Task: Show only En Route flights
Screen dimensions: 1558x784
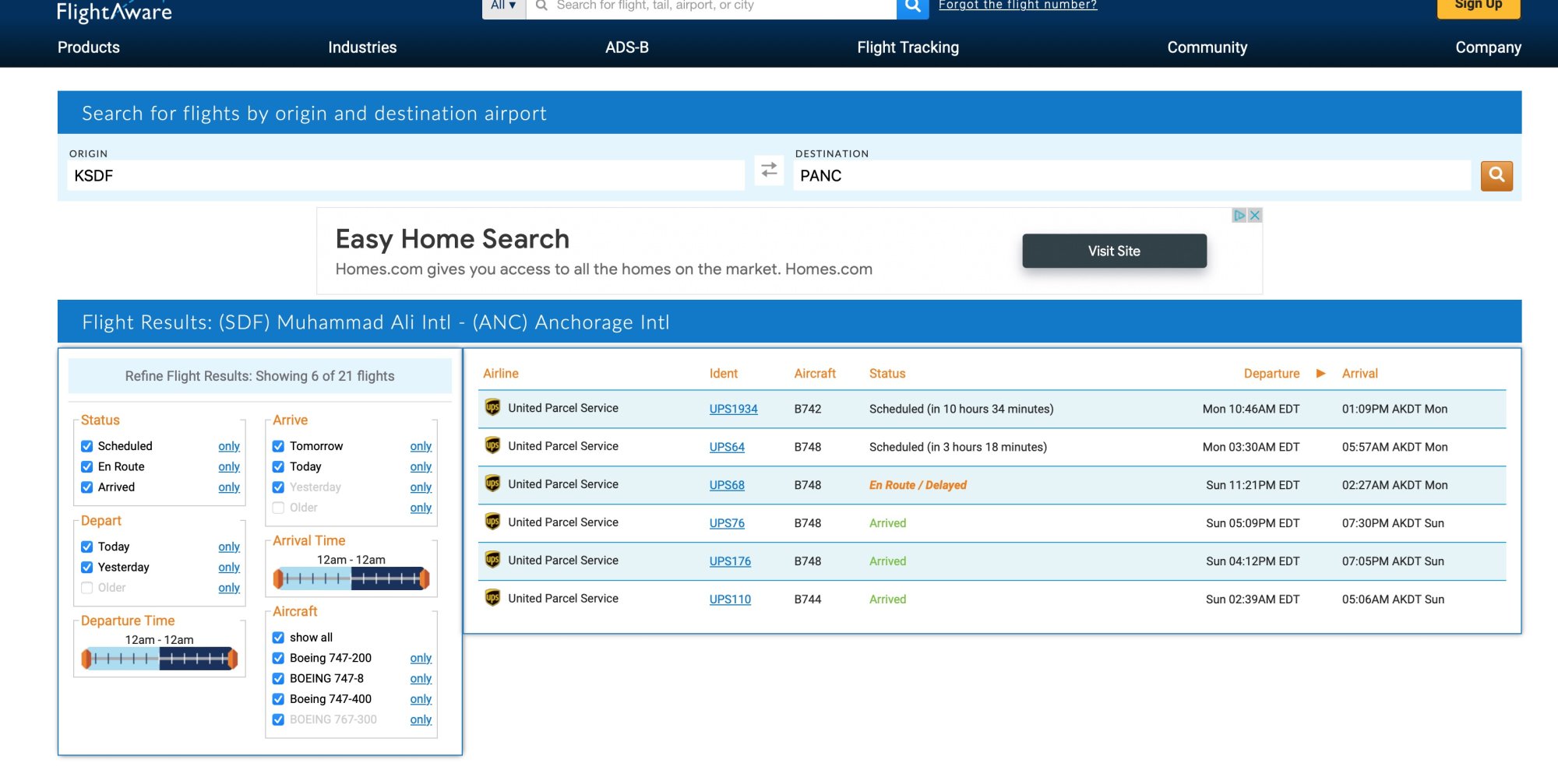Action: click(x=229, y=466)
